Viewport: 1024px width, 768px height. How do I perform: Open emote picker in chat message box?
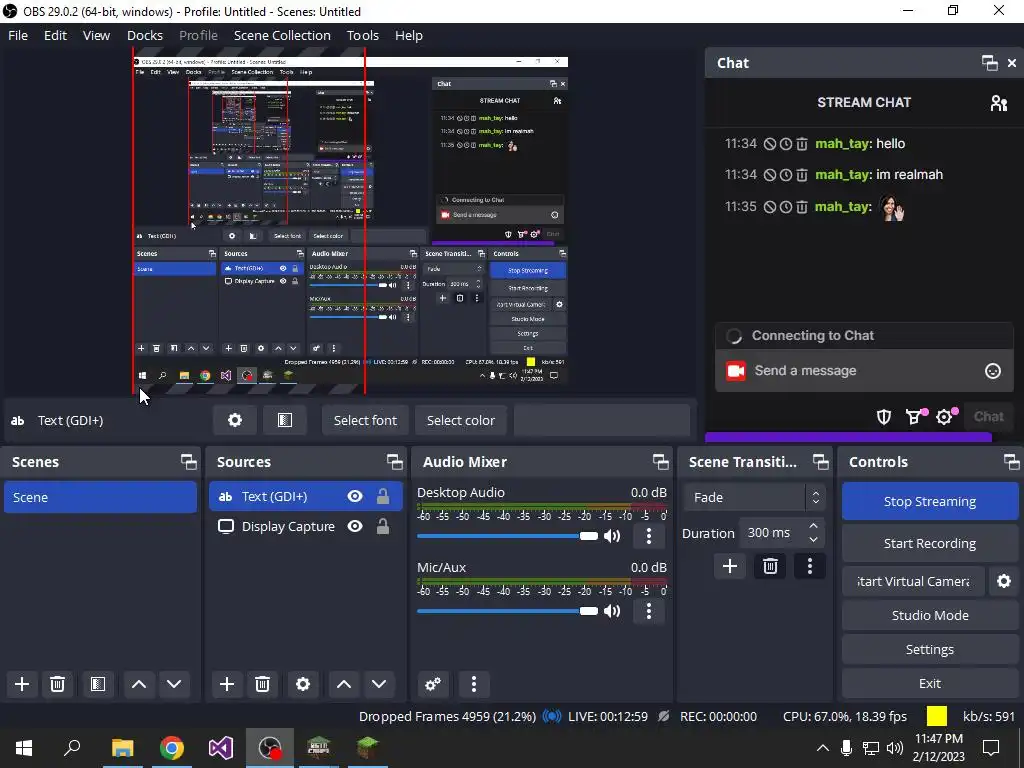click(993, 371)
